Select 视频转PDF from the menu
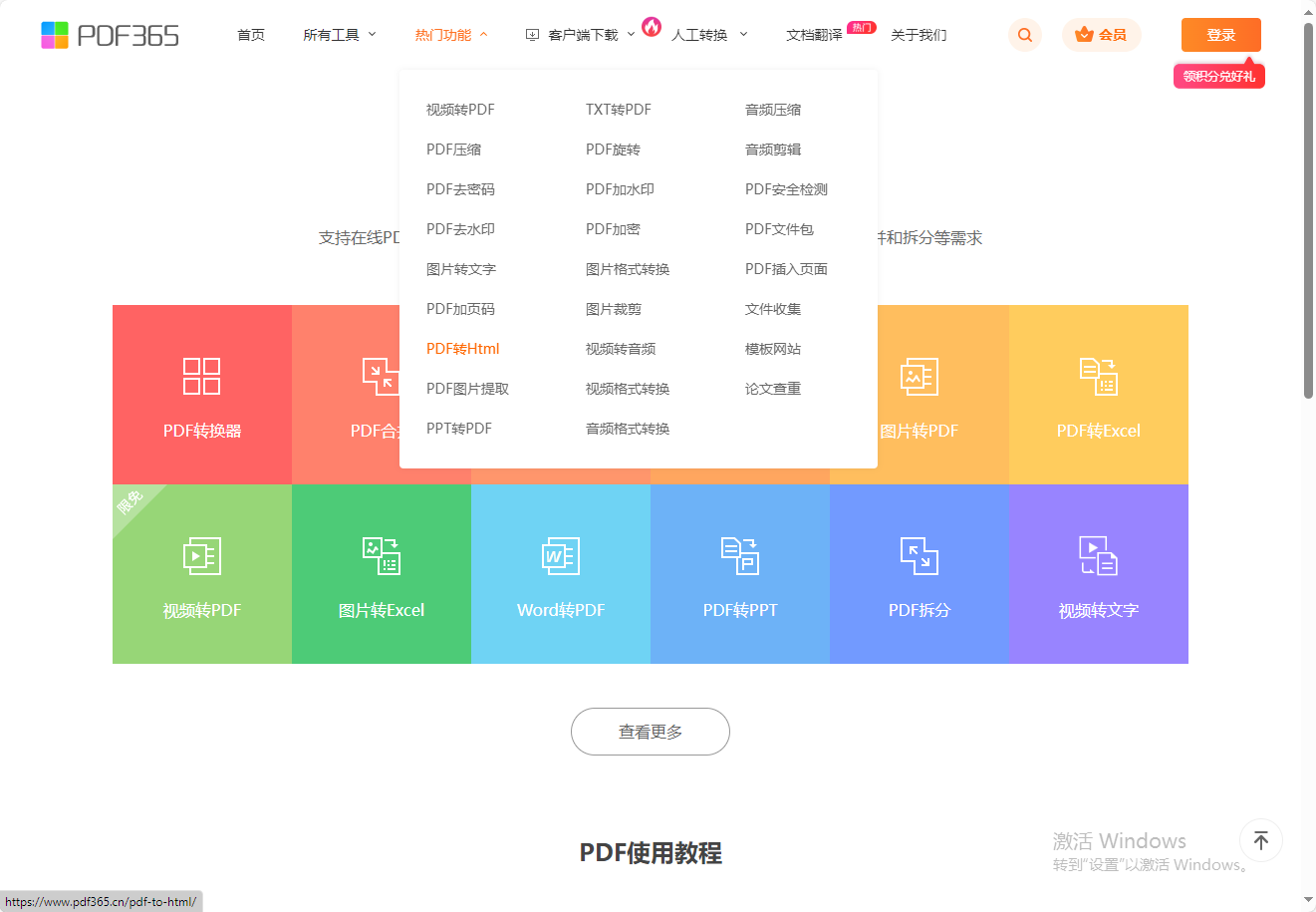Image resolution: width=1316 pixels, height=912 pixels. (460, 110)
